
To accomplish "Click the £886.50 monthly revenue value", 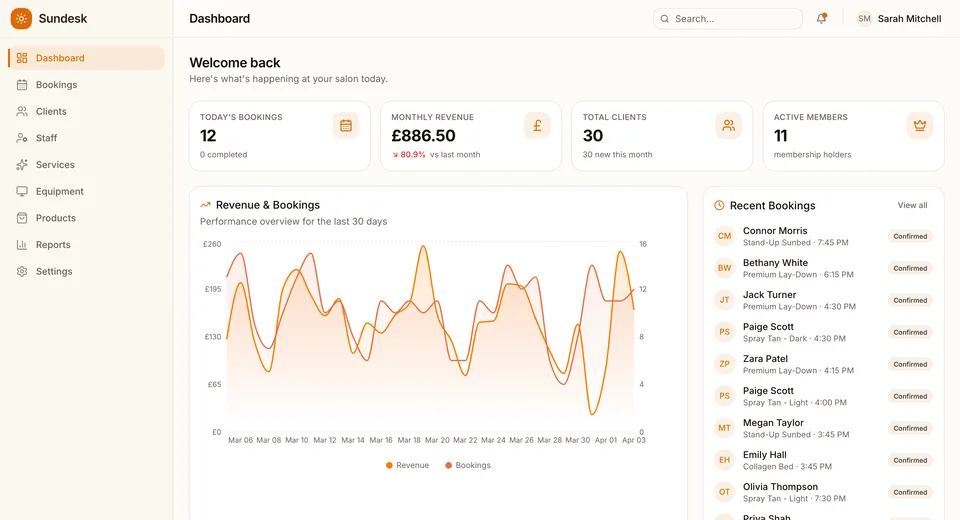I will pyautogui.click(x=424, y=135).
